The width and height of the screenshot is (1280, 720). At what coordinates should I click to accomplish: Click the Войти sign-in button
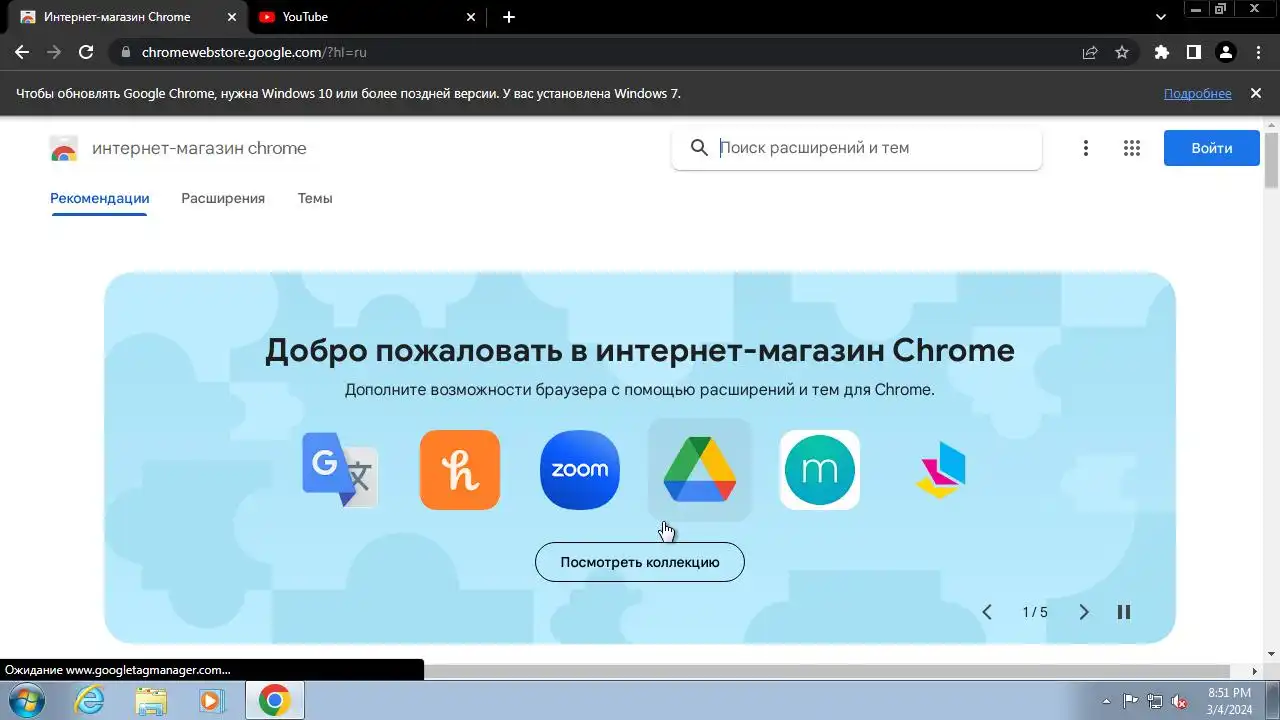pos(1212,148)
